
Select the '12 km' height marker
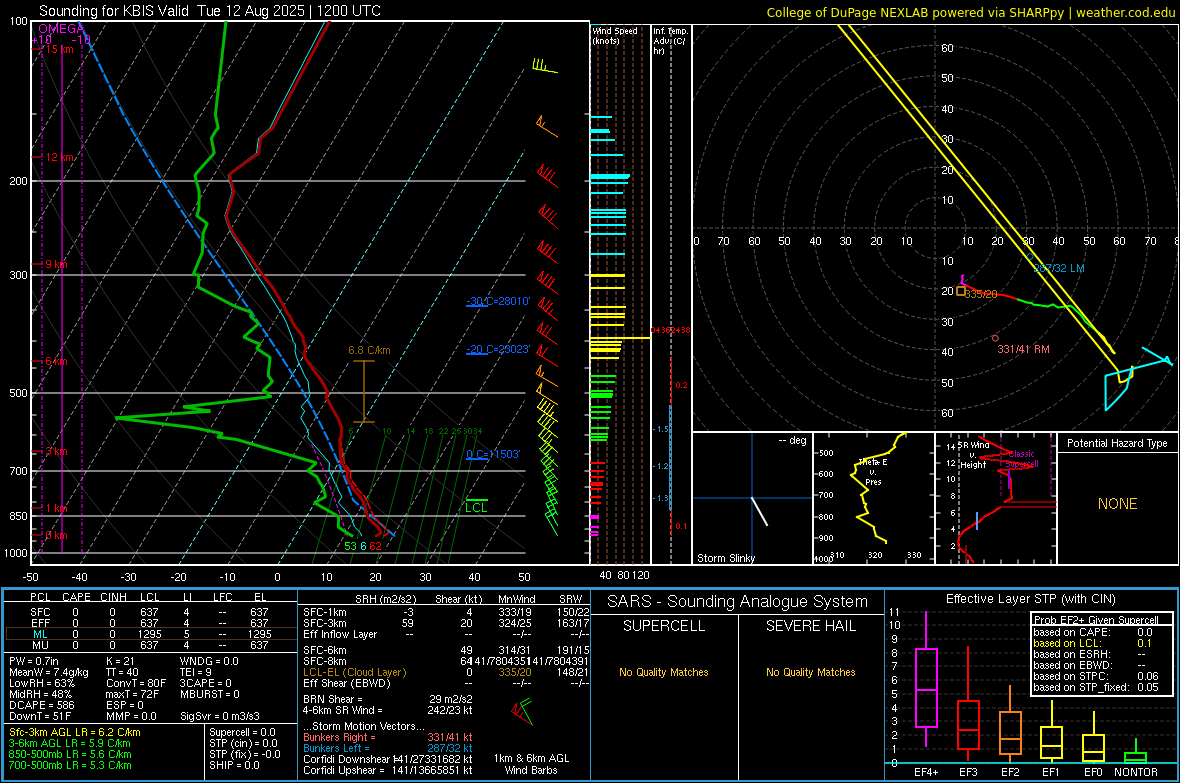[x=59, y=157]
